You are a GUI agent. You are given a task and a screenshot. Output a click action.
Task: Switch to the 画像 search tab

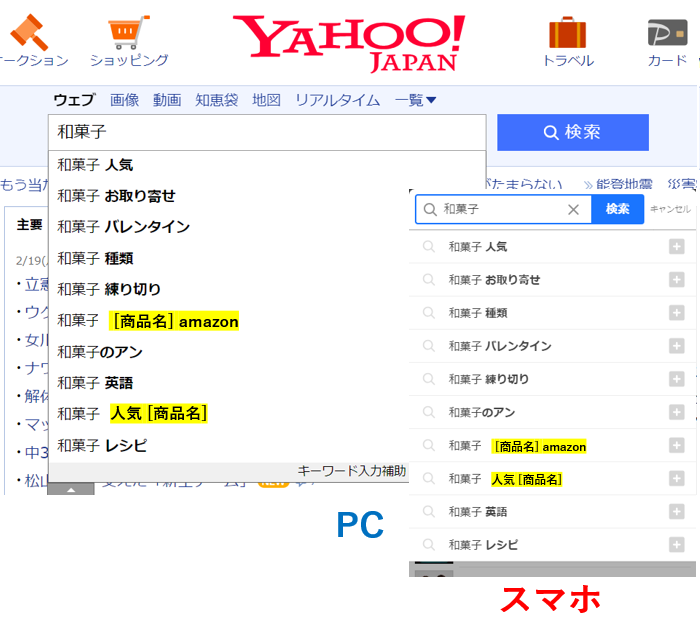[124, 100]
